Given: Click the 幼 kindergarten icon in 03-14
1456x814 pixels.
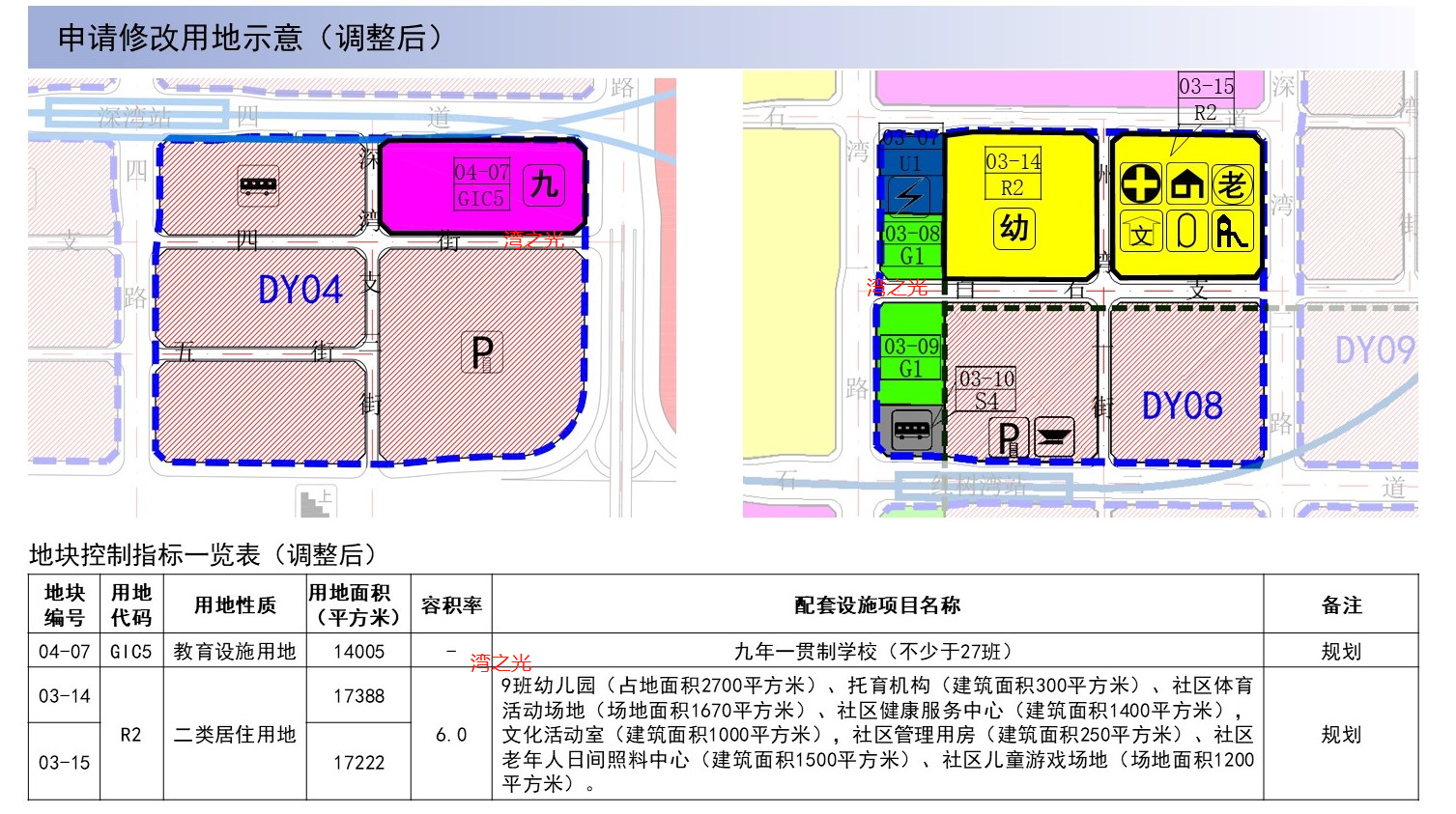Looking at the screenshot, I should tap(1013, 229).
